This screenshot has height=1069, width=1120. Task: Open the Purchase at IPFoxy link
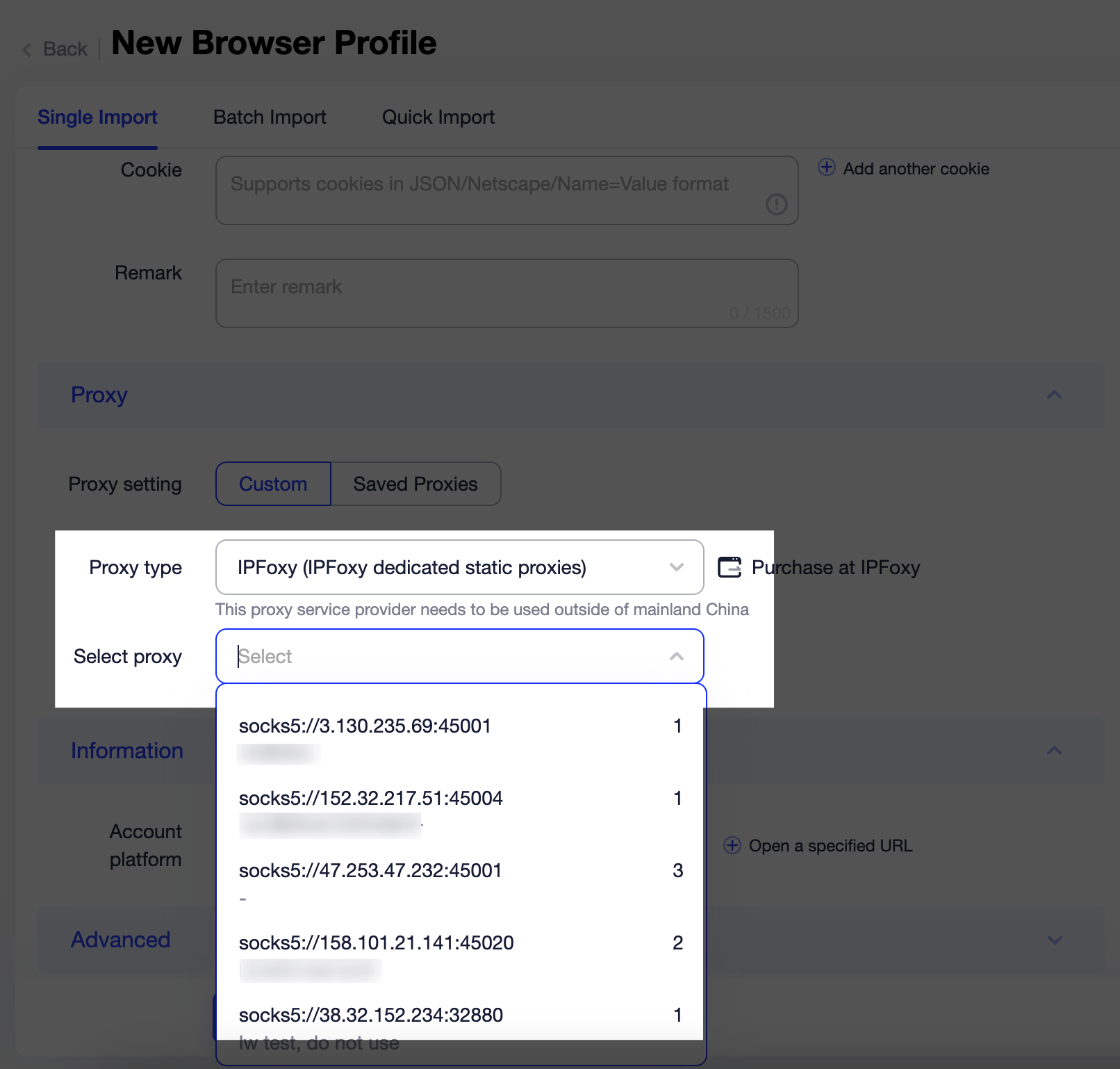pos(834,567)
